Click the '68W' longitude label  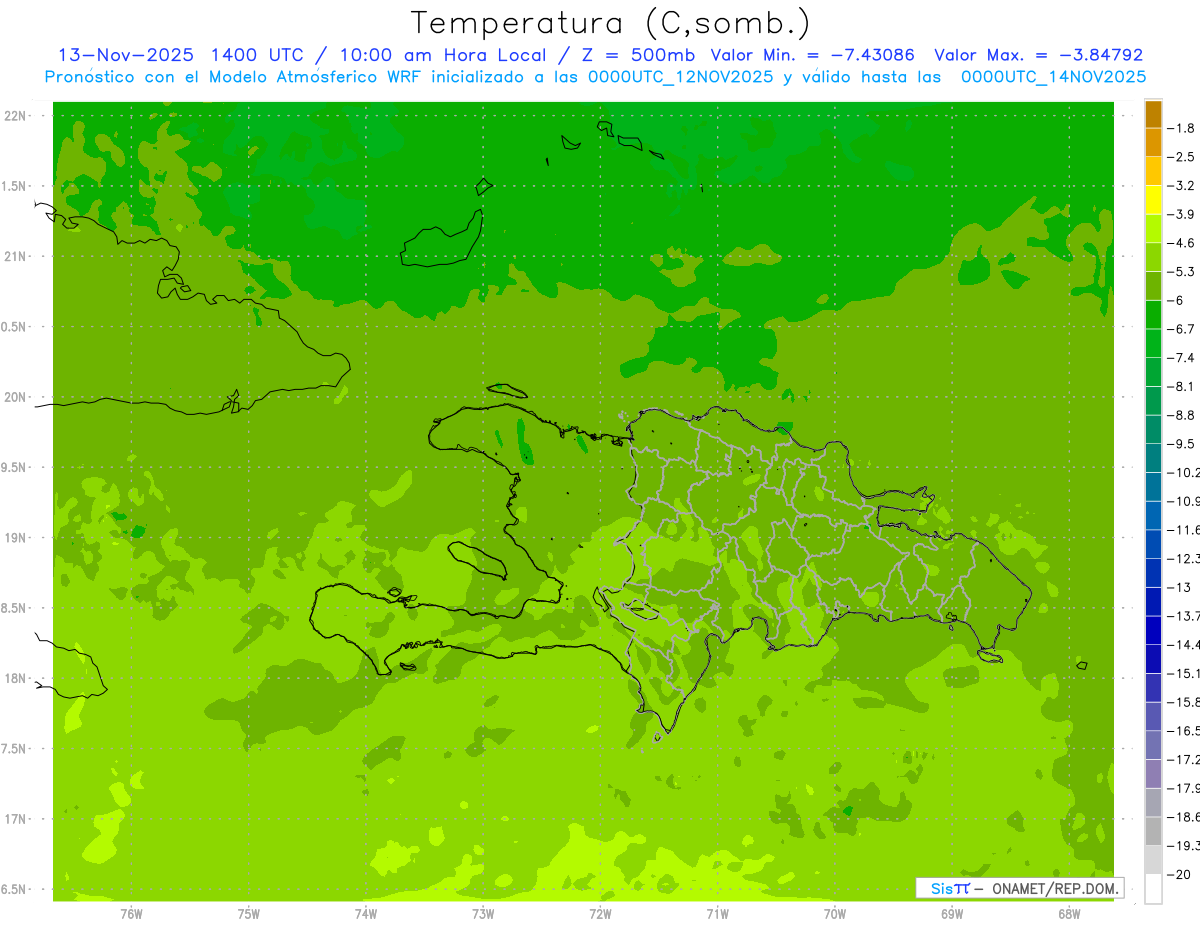pyautogui.click(x=1069, y=913)
